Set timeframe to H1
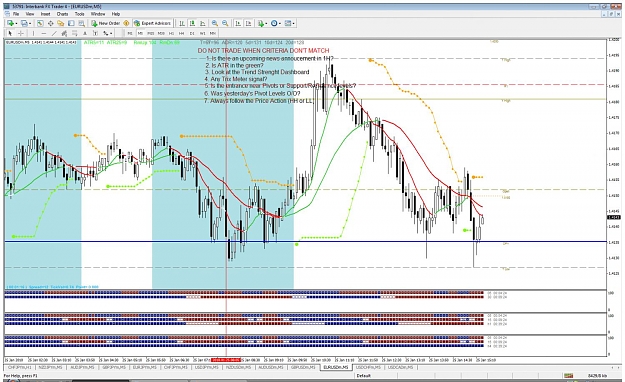Image resolution: width=625 pixels, height=382 pixels. (x=171, y=33)
